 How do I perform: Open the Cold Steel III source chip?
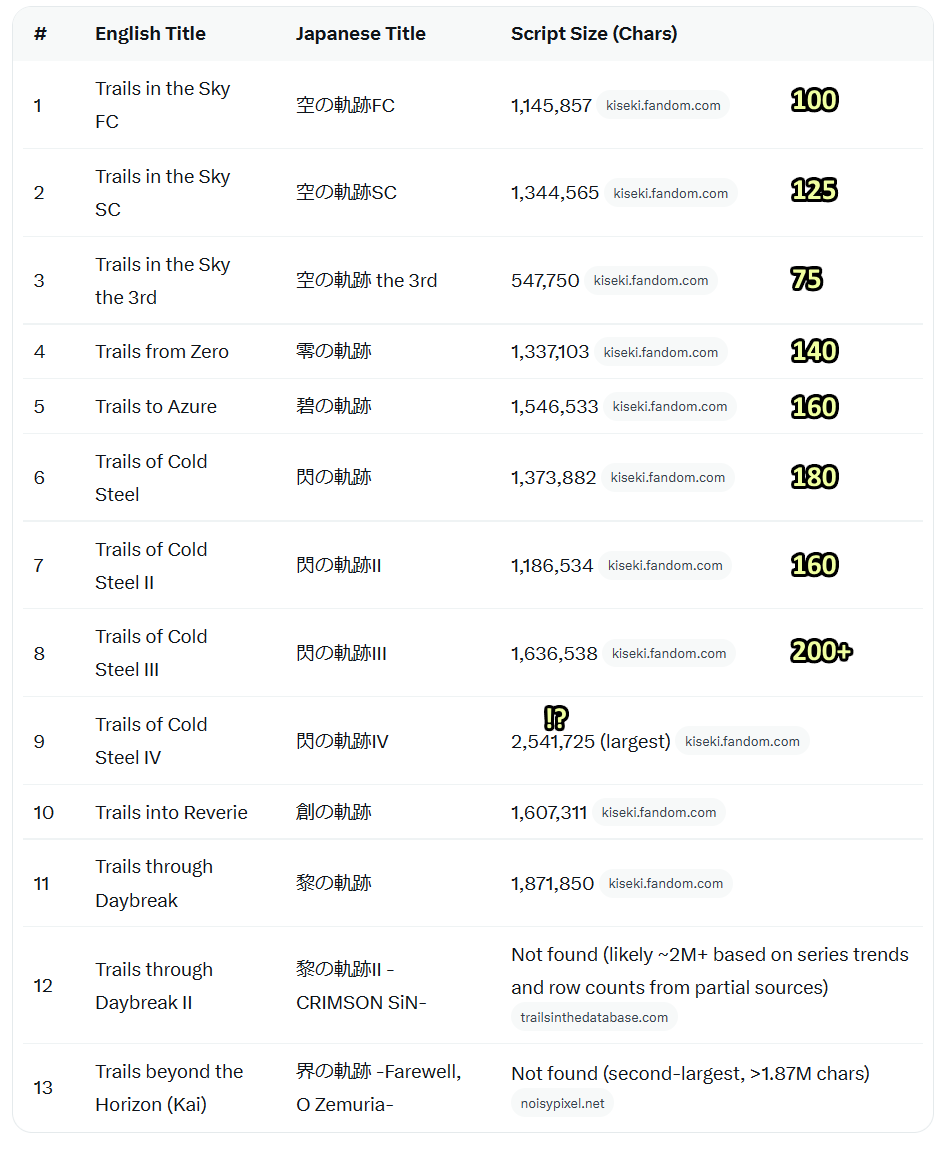(x=669, y=654)
